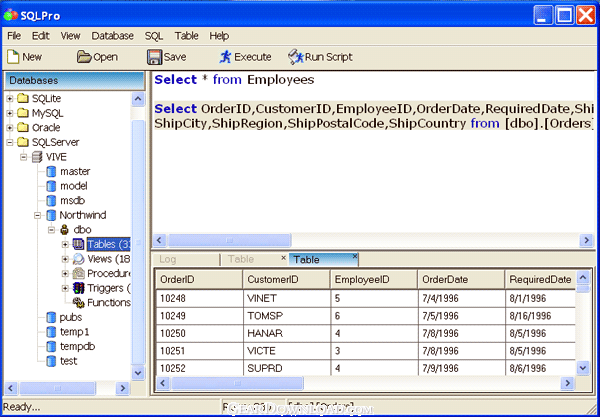
Task: Click tree scrollbar down arrow
Action: point(138,373)
